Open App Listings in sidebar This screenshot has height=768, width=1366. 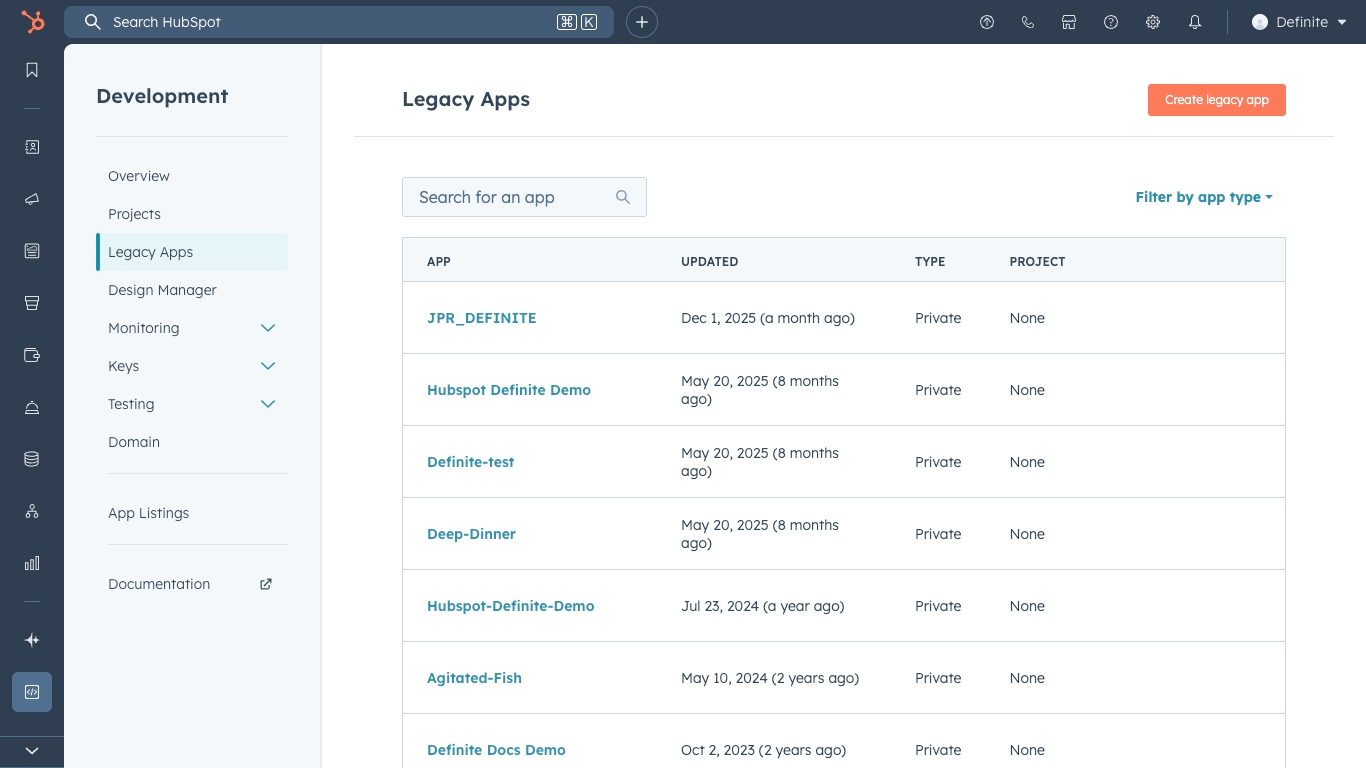[148, 513]
